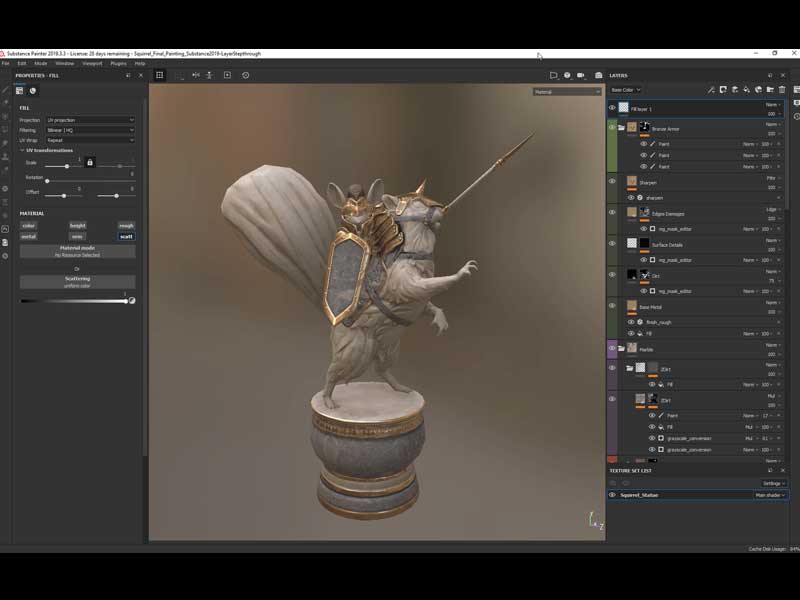Click the add effect wand icon in Layers
800x600 pixels.
(711, 89)
